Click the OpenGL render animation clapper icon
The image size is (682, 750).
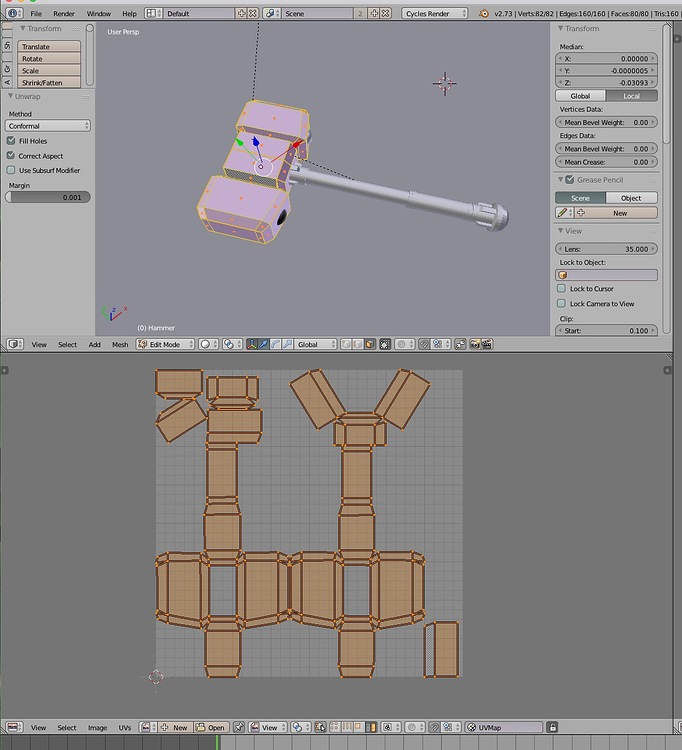486,344
